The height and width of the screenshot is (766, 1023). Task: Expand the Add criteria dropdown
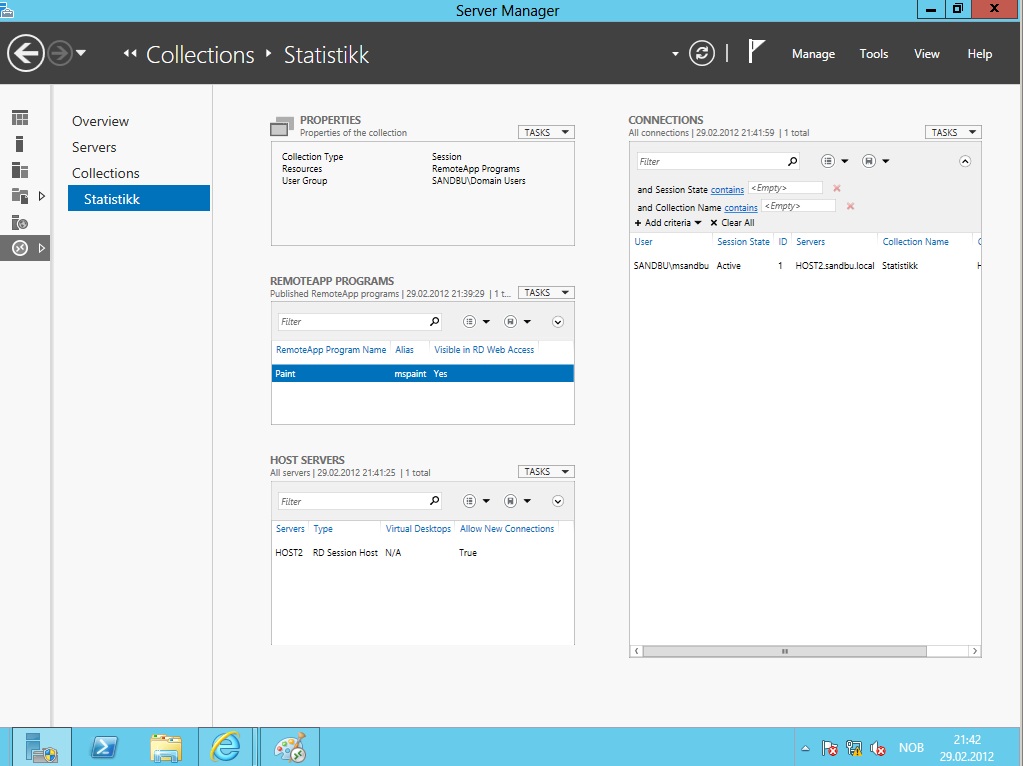[666, 222]
